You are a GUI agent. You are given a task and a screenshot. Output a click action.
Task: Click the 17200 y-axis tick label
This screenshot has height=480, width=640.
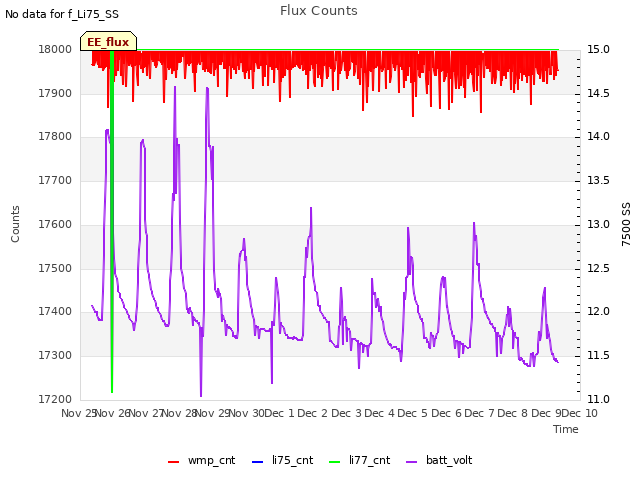tap(55, 399)
